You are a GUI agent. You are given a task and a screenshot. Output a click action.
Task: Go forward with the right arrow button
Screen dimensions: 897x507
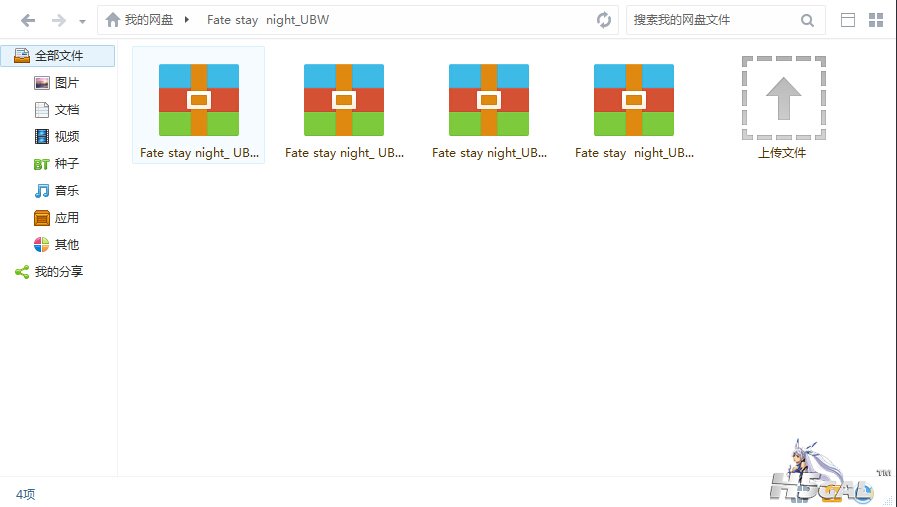pos(58,21)
